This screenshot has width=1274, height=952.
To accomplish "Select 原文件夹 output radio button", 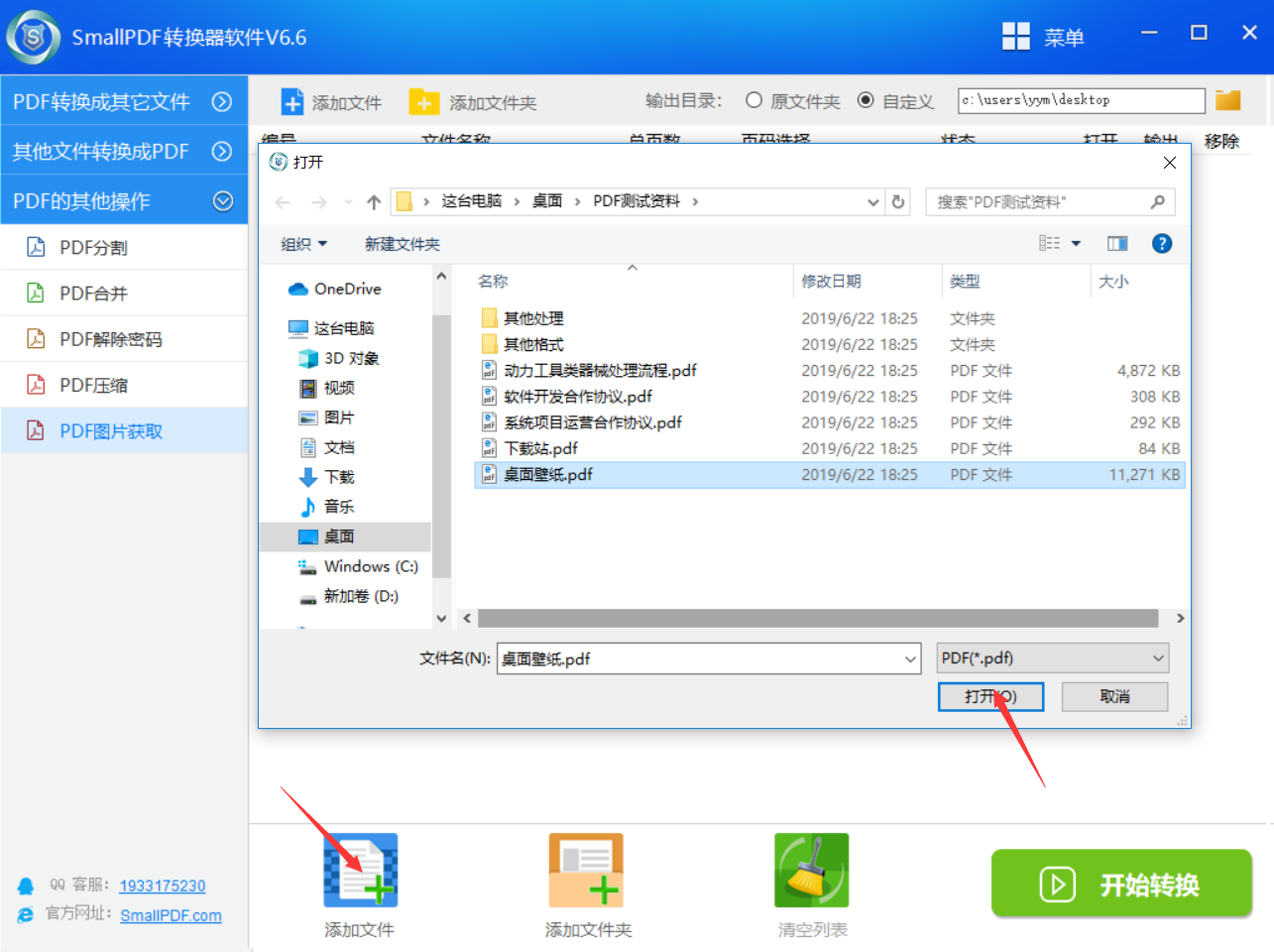I will coord(753,100).
